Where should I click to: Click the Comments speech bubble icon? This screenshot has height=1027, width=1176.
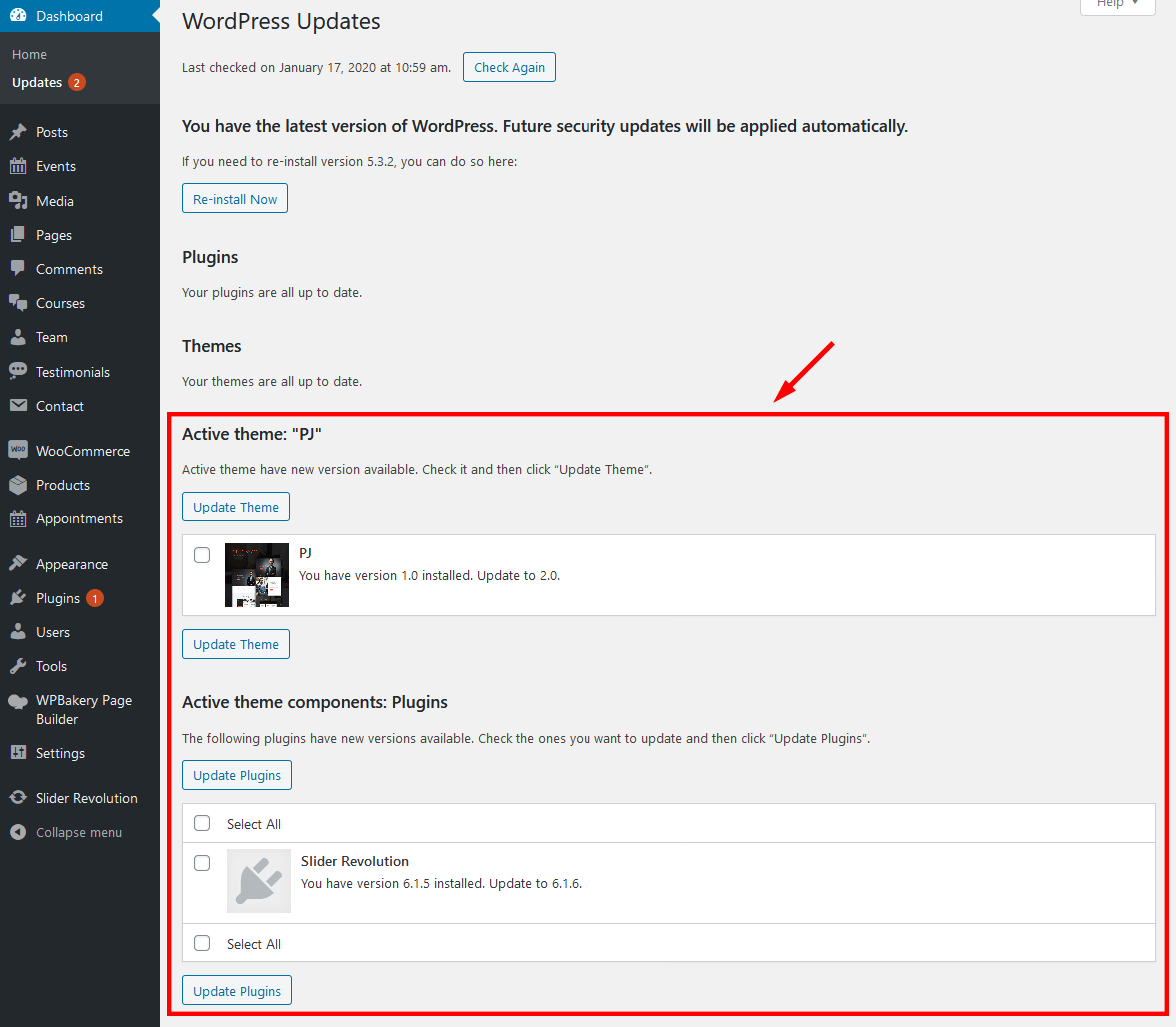coord(18,269)
